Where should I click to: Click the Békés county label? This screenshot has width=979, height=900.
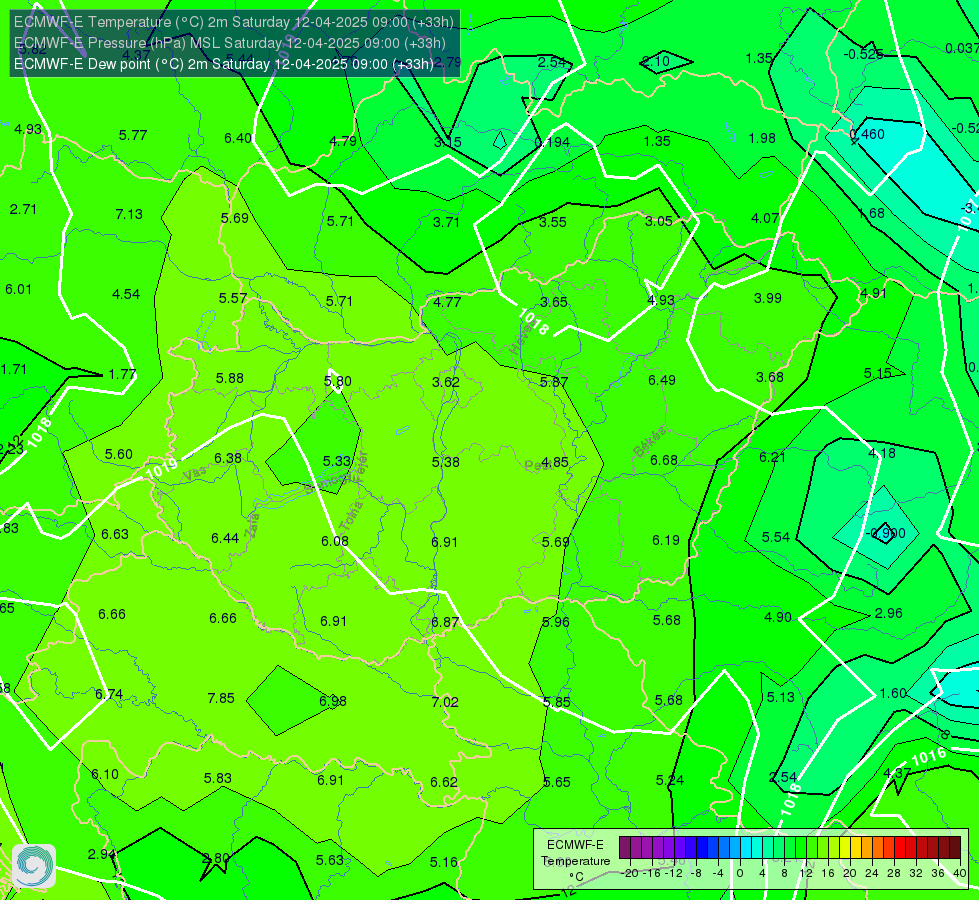(649, 442)
